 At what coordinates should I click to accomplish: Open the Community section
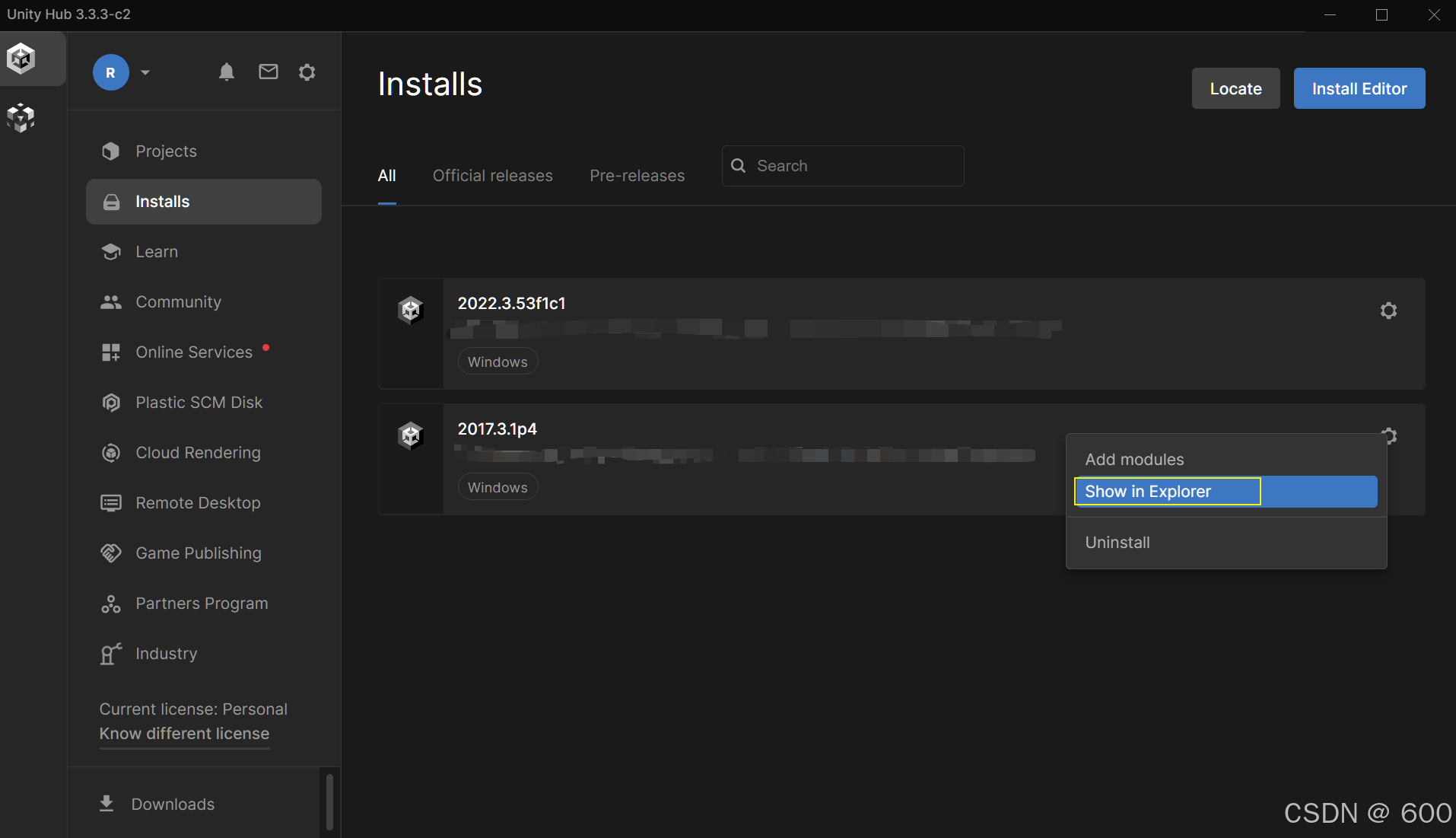click(204, 302)
